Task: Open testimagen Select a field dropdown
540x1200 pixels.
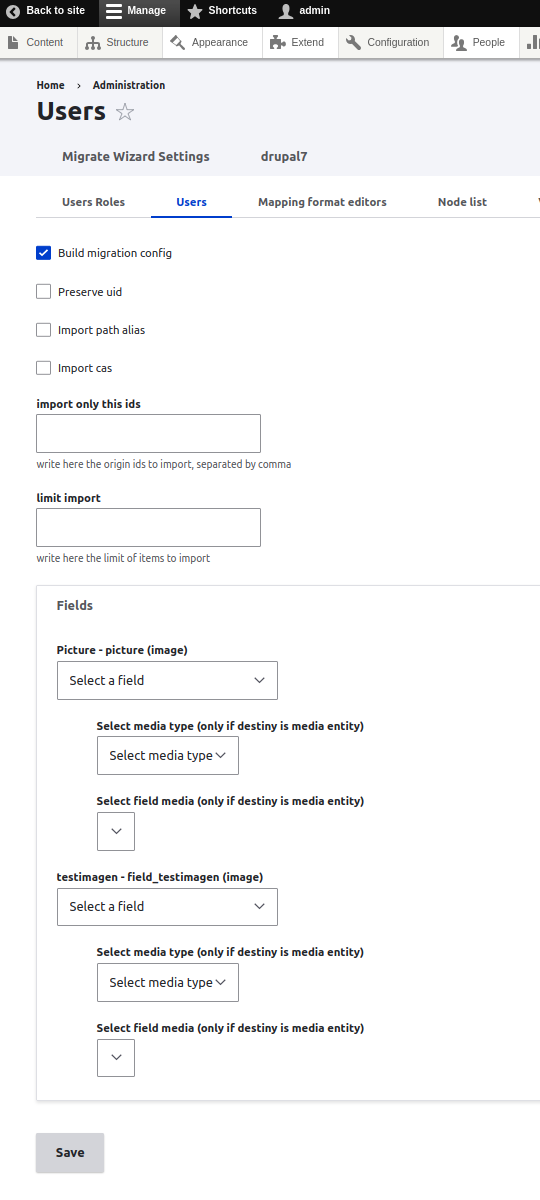Action: 167,906
